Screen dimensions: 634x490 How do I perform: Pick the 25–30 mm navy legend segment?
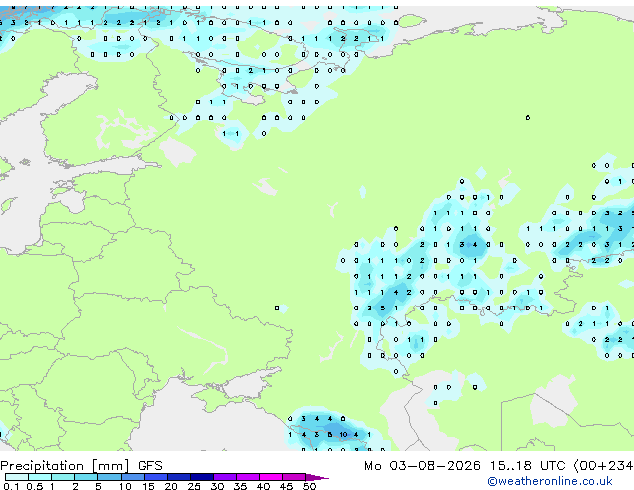point(201,477)
